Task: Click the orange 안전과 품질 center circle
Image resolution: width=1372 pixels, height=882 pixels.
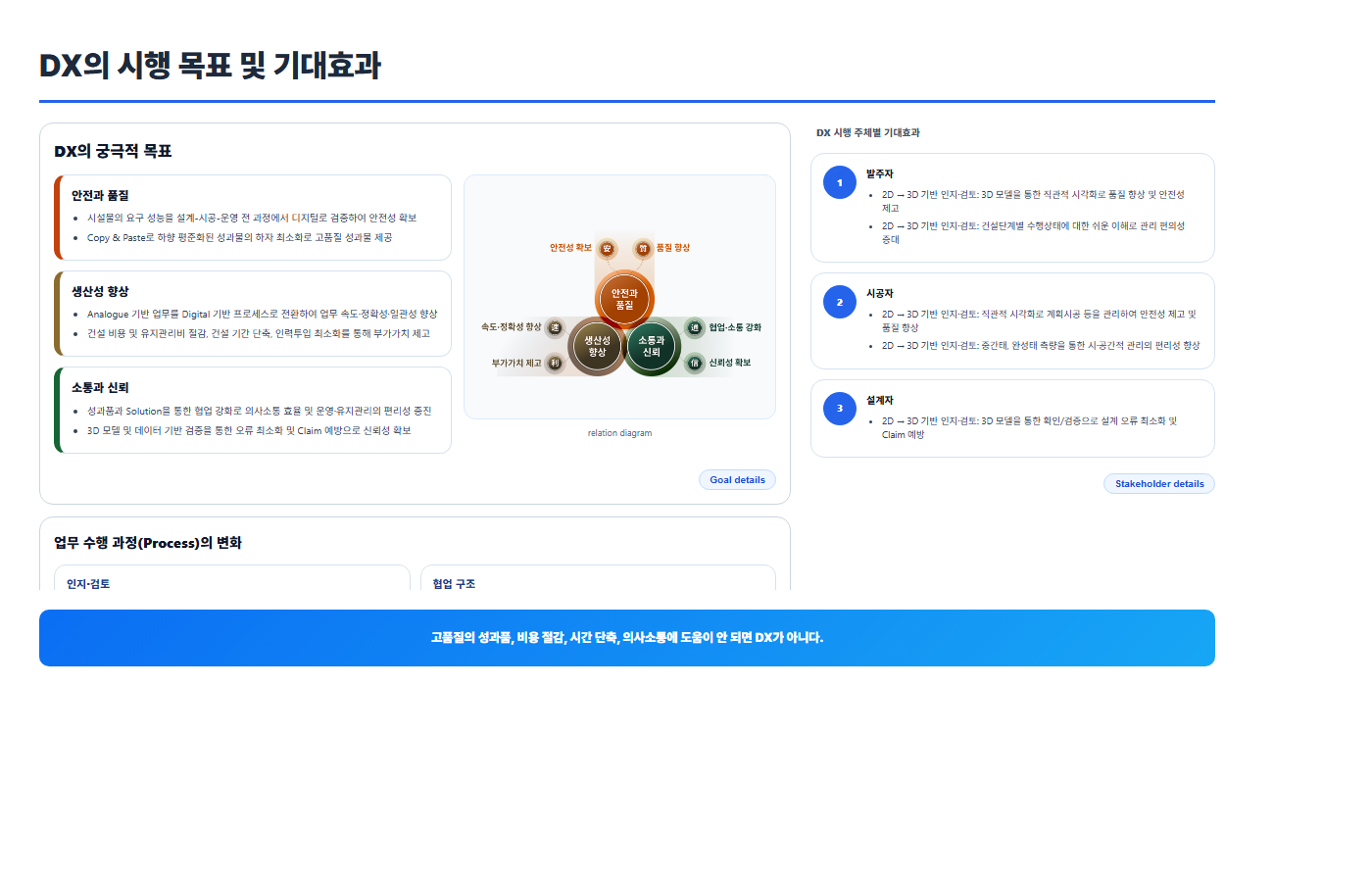Action: 624,299
